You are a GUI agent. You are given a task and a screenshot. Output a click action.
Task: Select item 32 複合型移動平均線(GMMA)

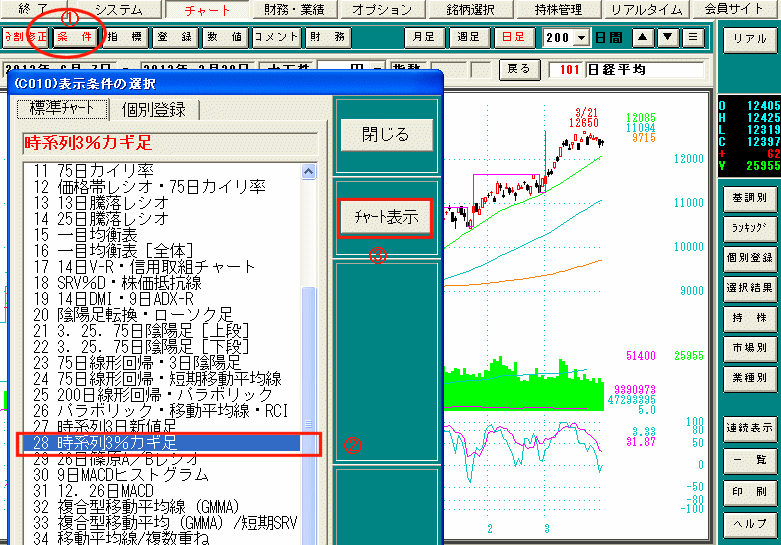(162, 507)
